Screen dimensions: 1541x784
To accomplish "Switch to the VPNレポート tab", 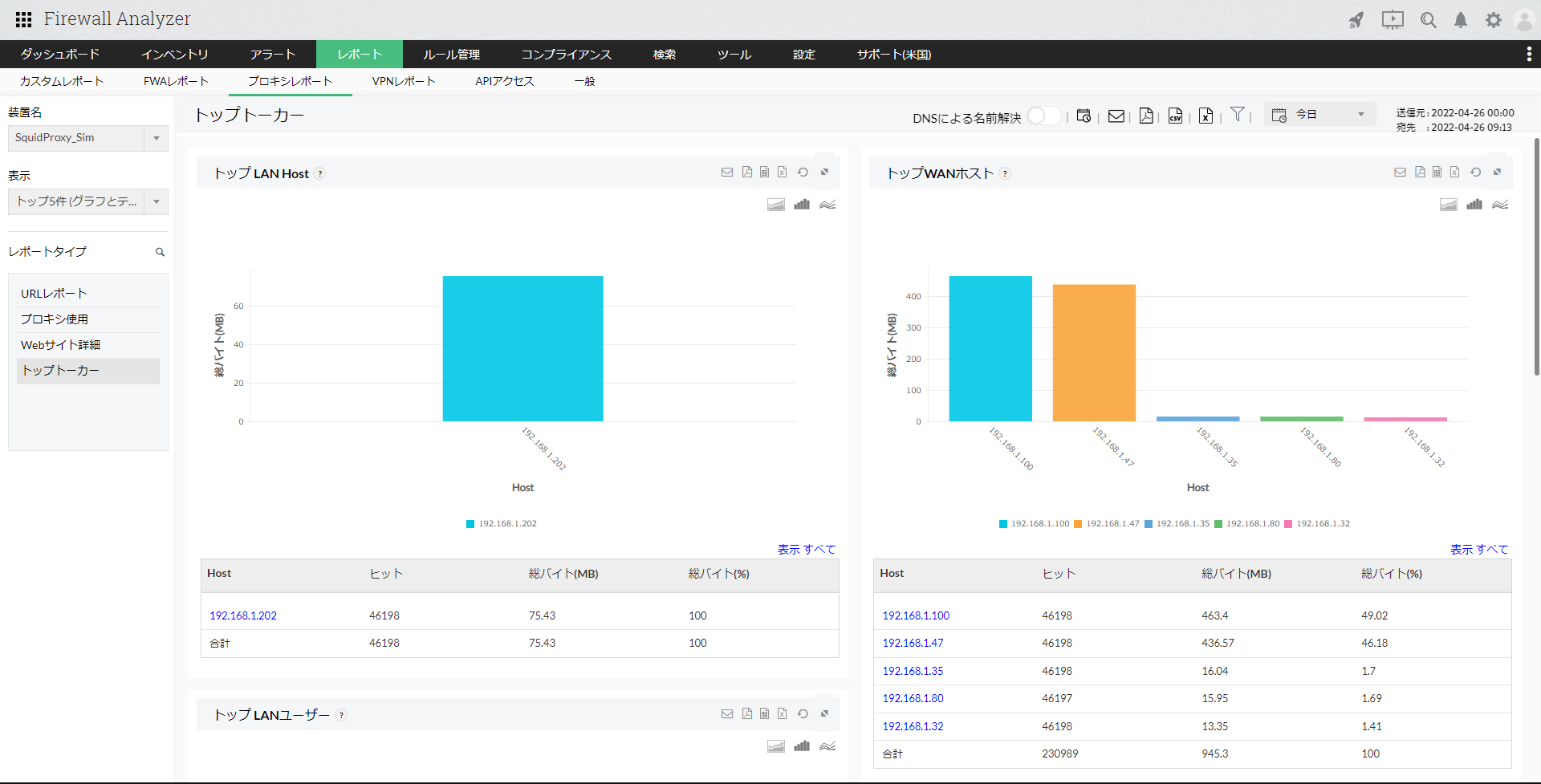I will click(404, 81).
